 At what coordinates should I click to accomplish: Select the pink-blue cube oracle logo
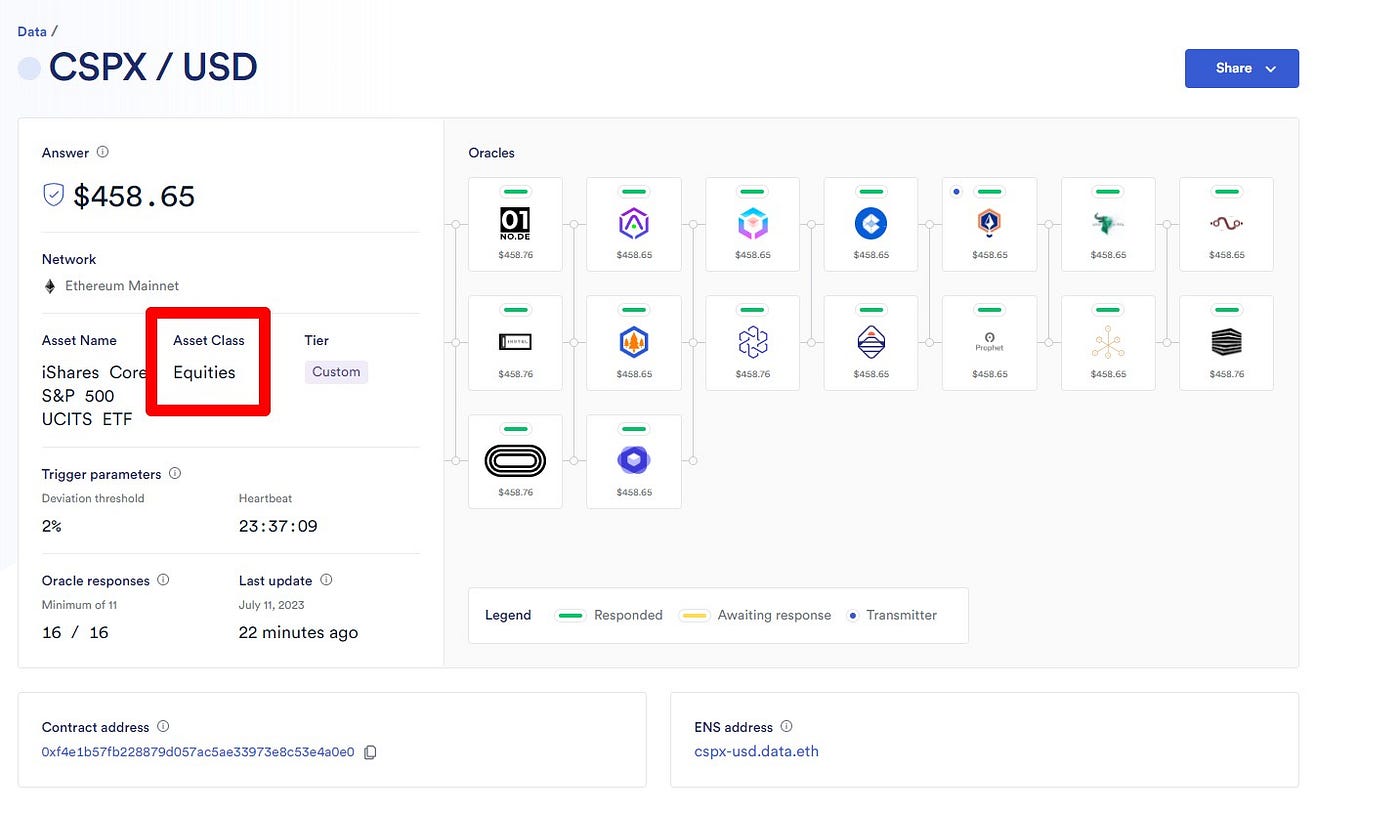point(753,224)
